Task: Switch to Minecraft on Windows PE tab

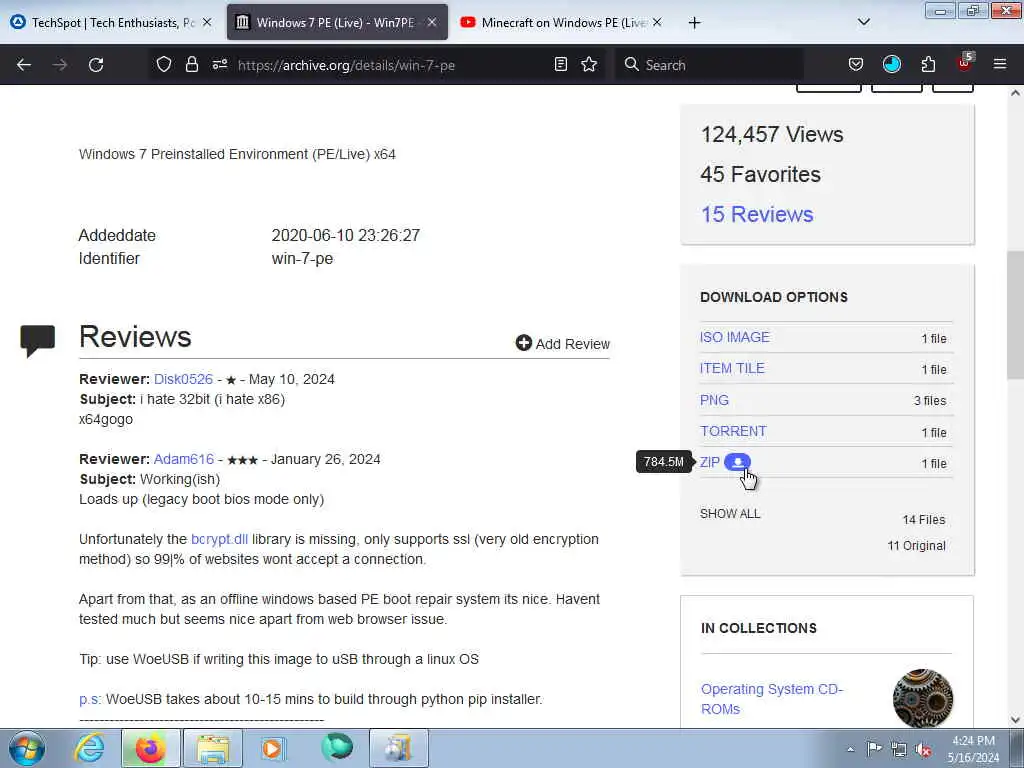Action: (x=562, y=22)
